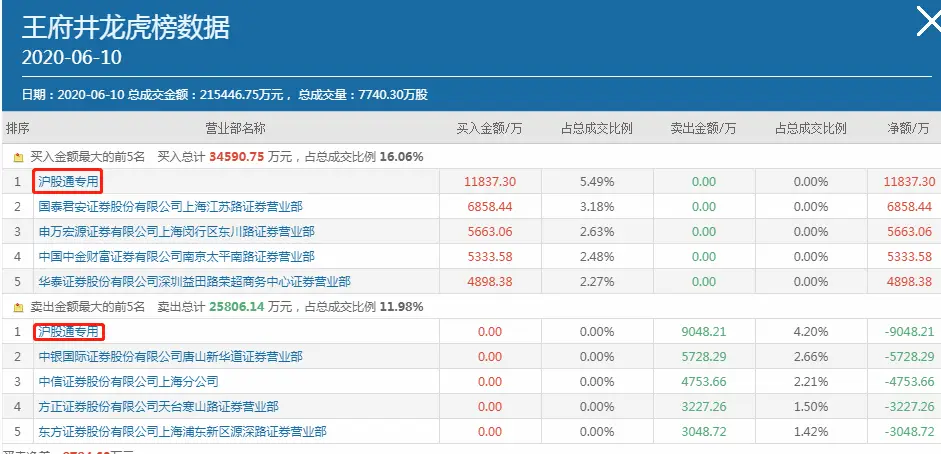Click the 5.49% ratio cell
Image resolution: width=941 pixels, height=454 pixels.
597,182
